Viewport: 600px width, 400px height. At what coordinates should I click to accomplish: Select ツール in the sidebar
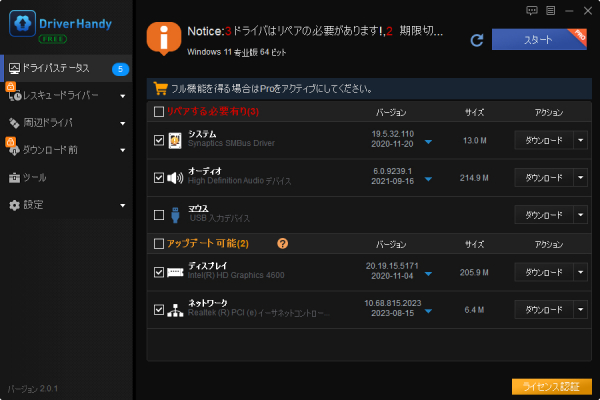(x=35, y=177)
